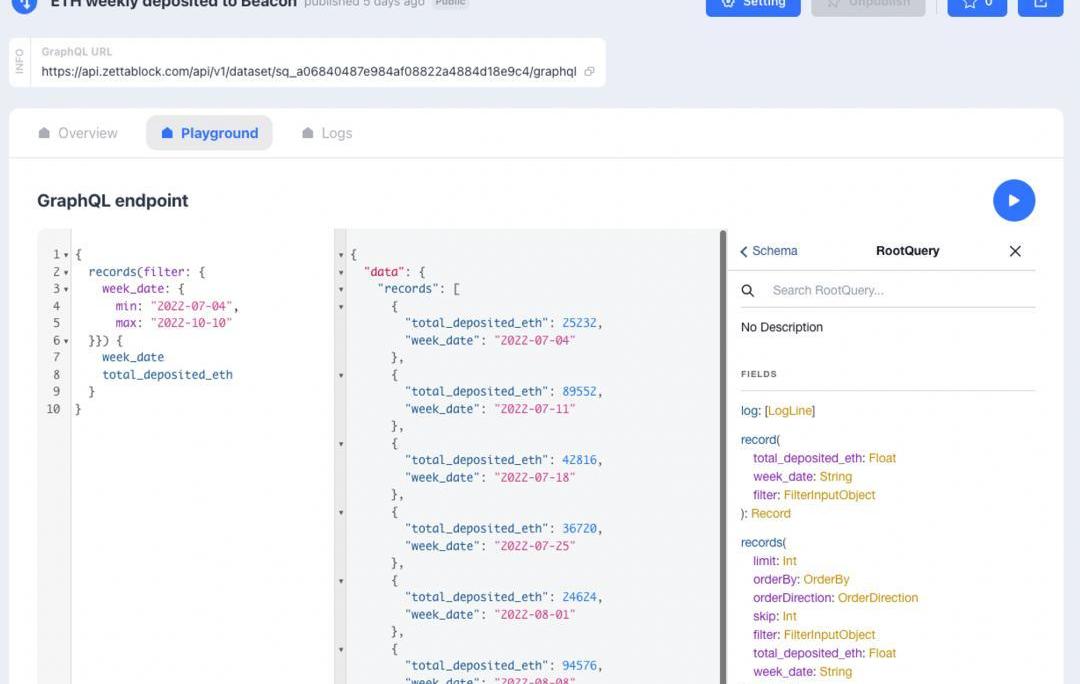Collapse line 2 records block in query editor
The image size is (1080, 684).
(66, 272)
